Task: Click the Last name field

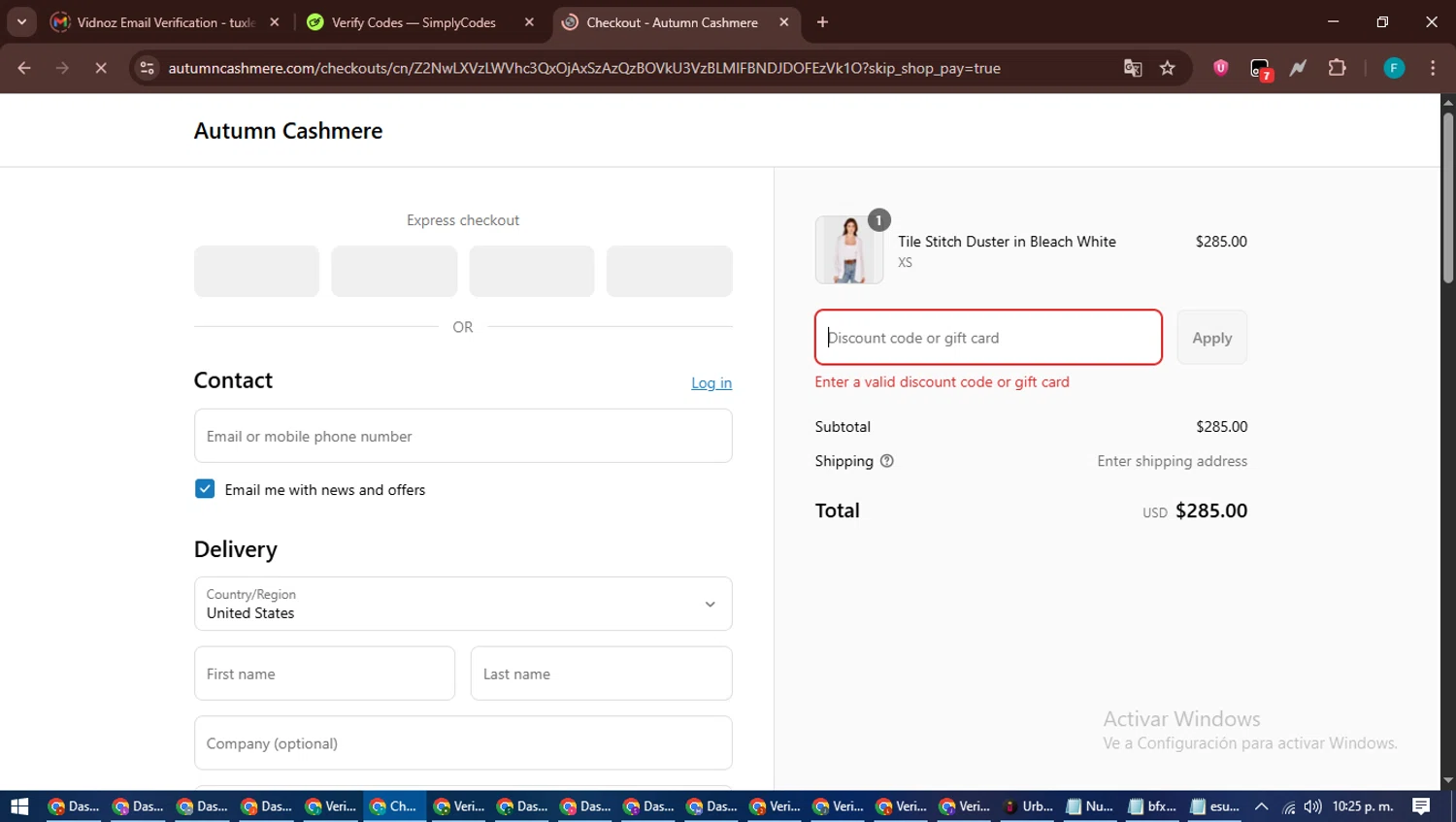Action: pos(602,674)
